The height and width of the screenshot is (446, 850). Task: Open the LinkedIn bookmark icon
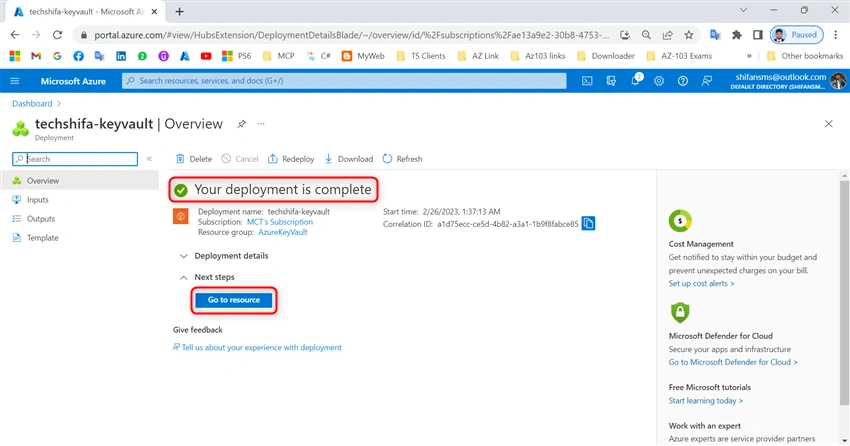point(121,56)
